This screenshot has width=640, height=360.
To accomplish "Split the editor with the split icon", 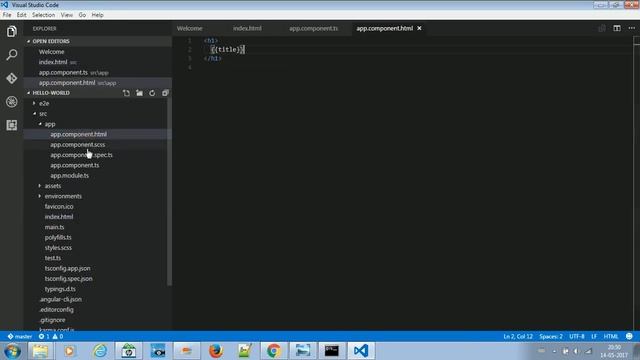I will point(617,28).
